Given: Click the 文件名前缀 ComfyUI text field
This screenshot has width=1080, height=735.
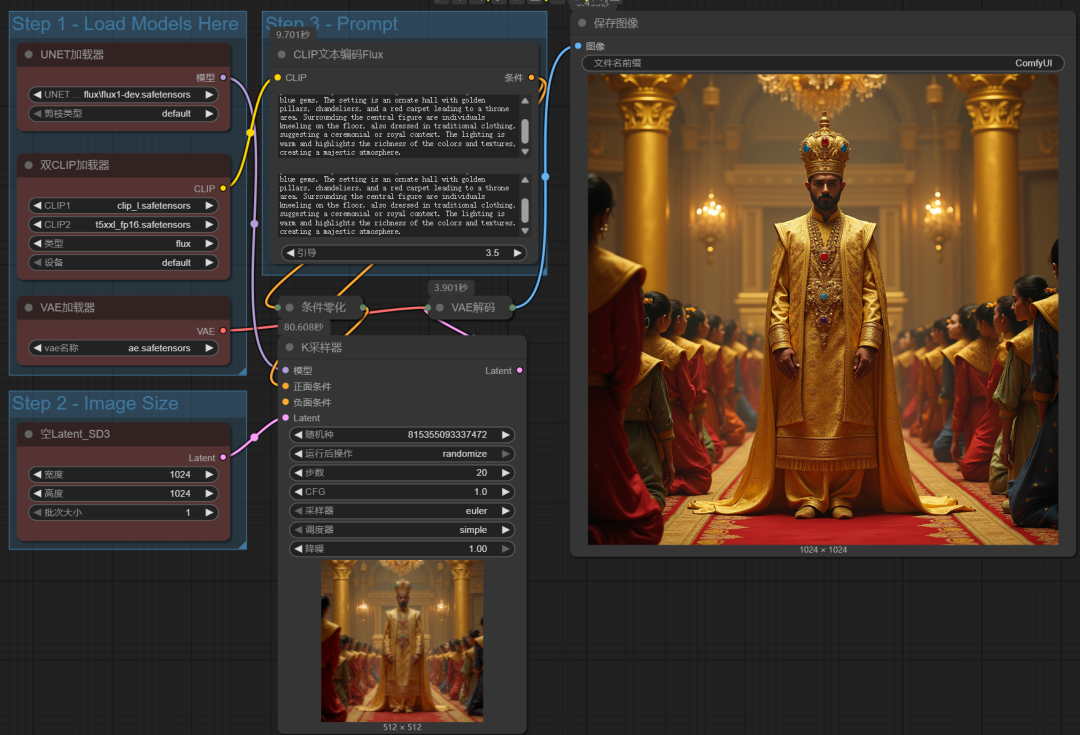Looking at the screenshot, I should coord(823,63).
